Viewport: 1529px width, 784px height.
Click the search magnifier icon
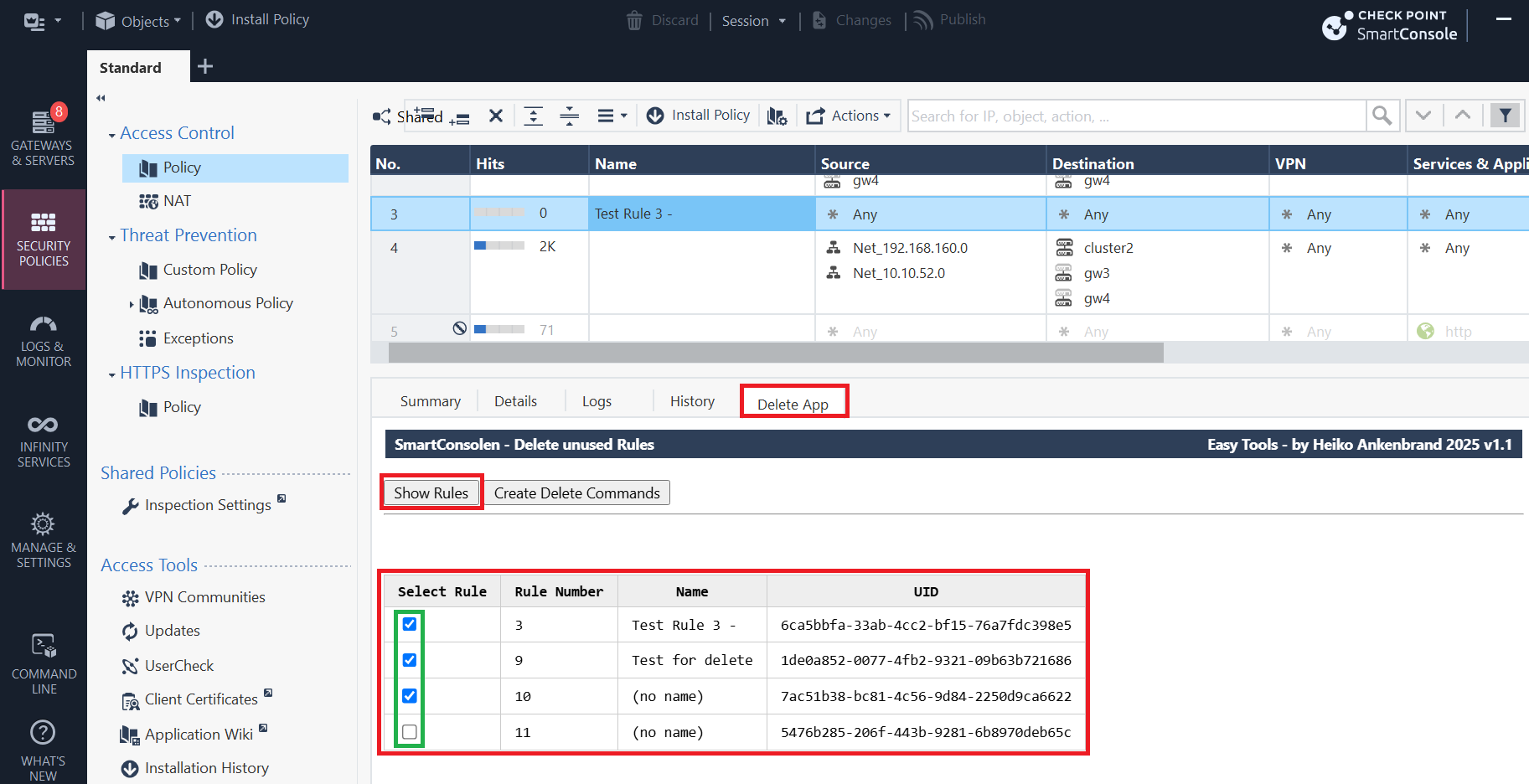coord(1382,116)
